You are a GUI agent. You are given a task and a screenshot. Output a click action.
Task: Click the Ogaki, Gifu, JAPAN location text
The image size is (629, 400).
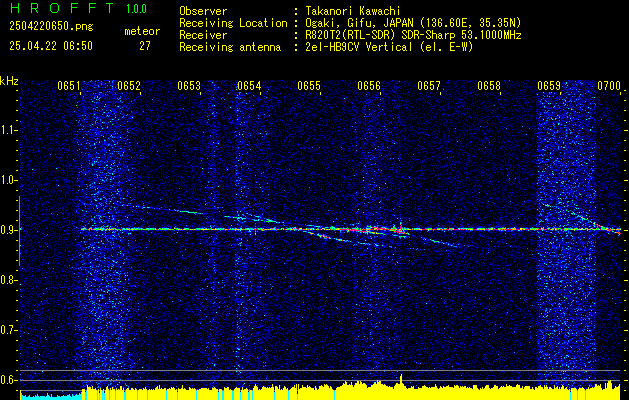(x=413, y=23)
